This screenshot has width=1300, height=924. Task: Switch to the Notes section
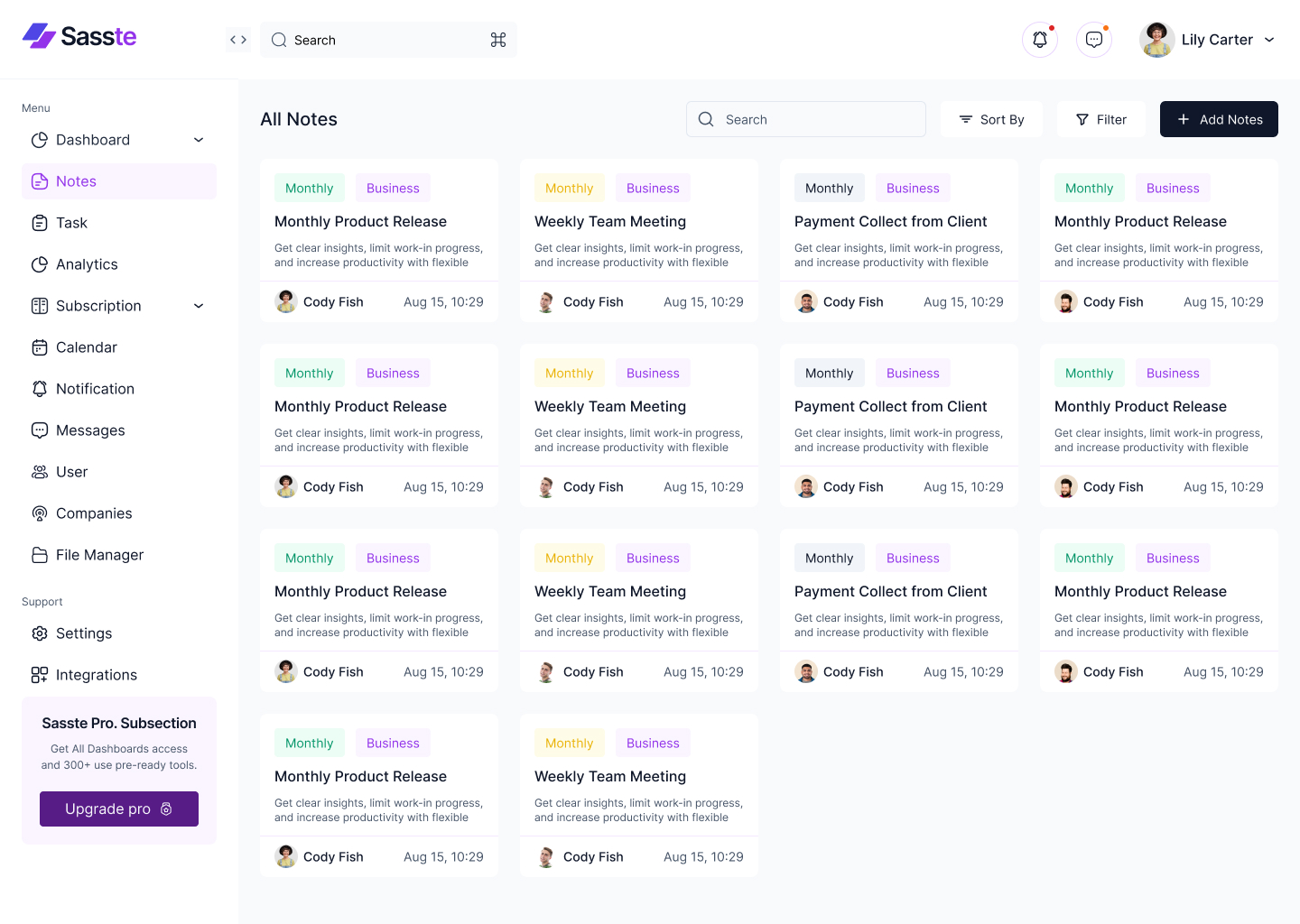pos(77,180)
